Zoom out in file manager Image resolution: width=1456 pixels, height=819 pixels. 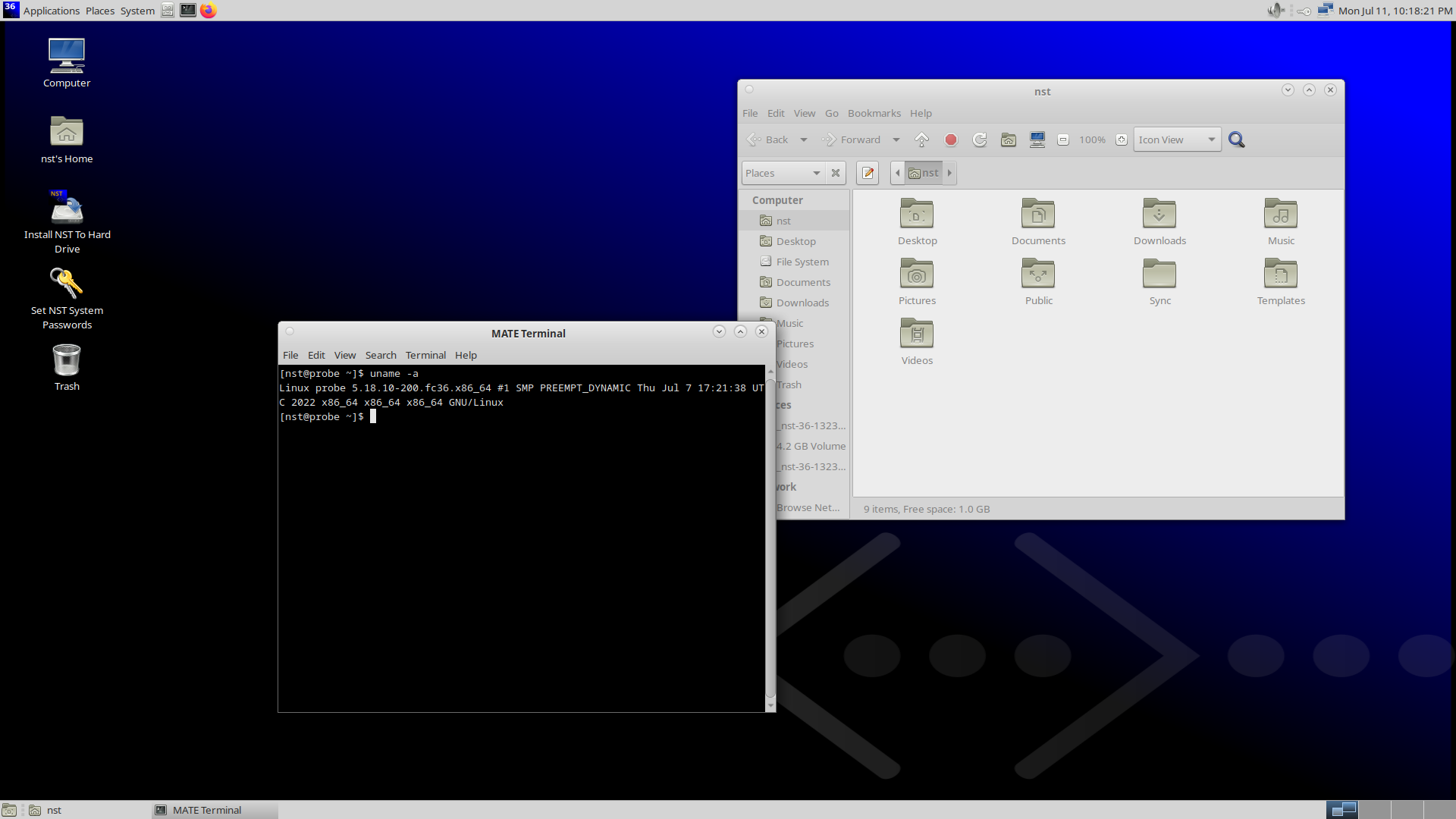coord(1063,140)
